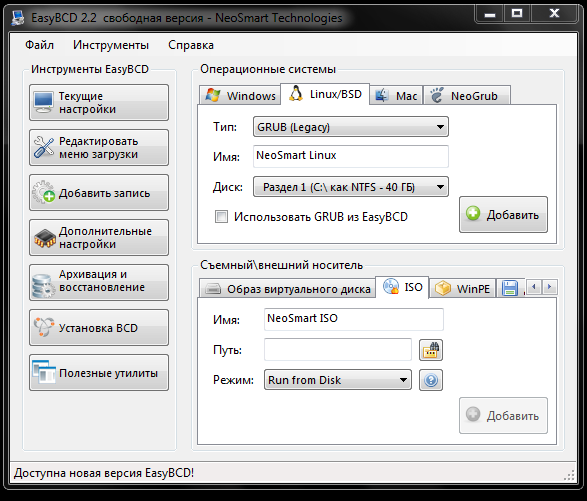Switch to the floppy disk tab
The width and height of the screenshot is (587, 501).
(510, 288)
